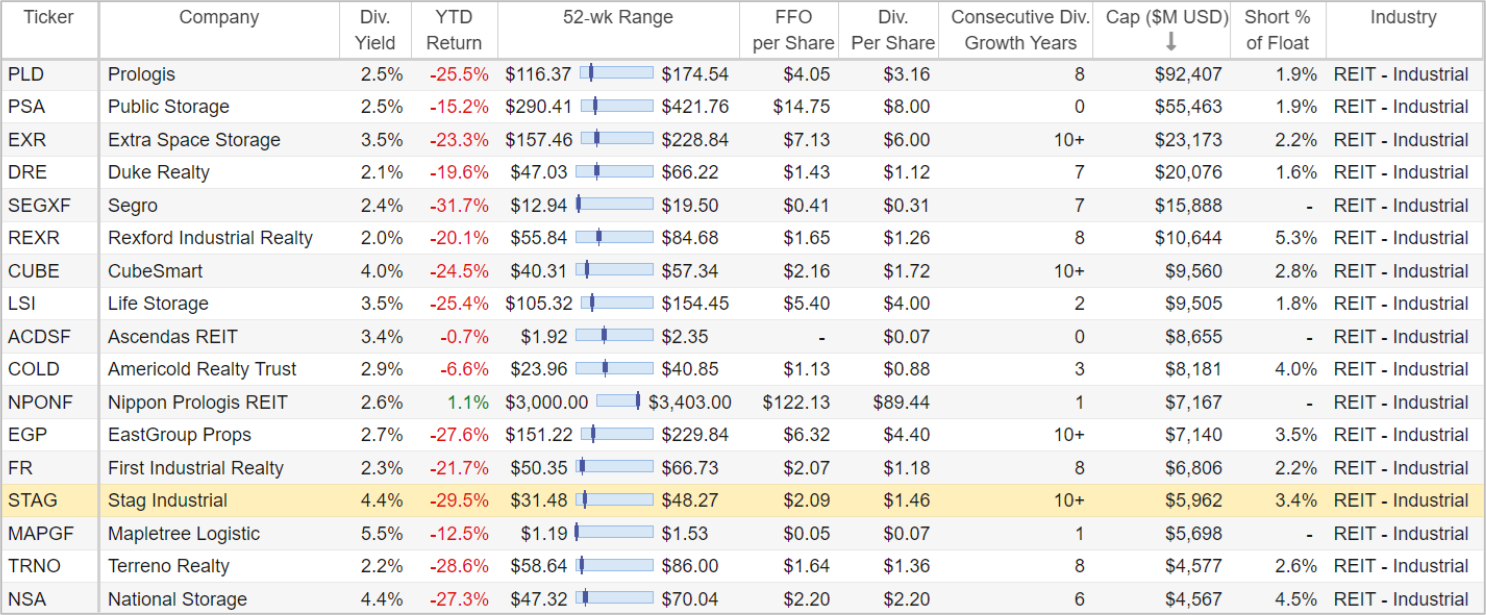Sort by Company column header

pos(219,17)
